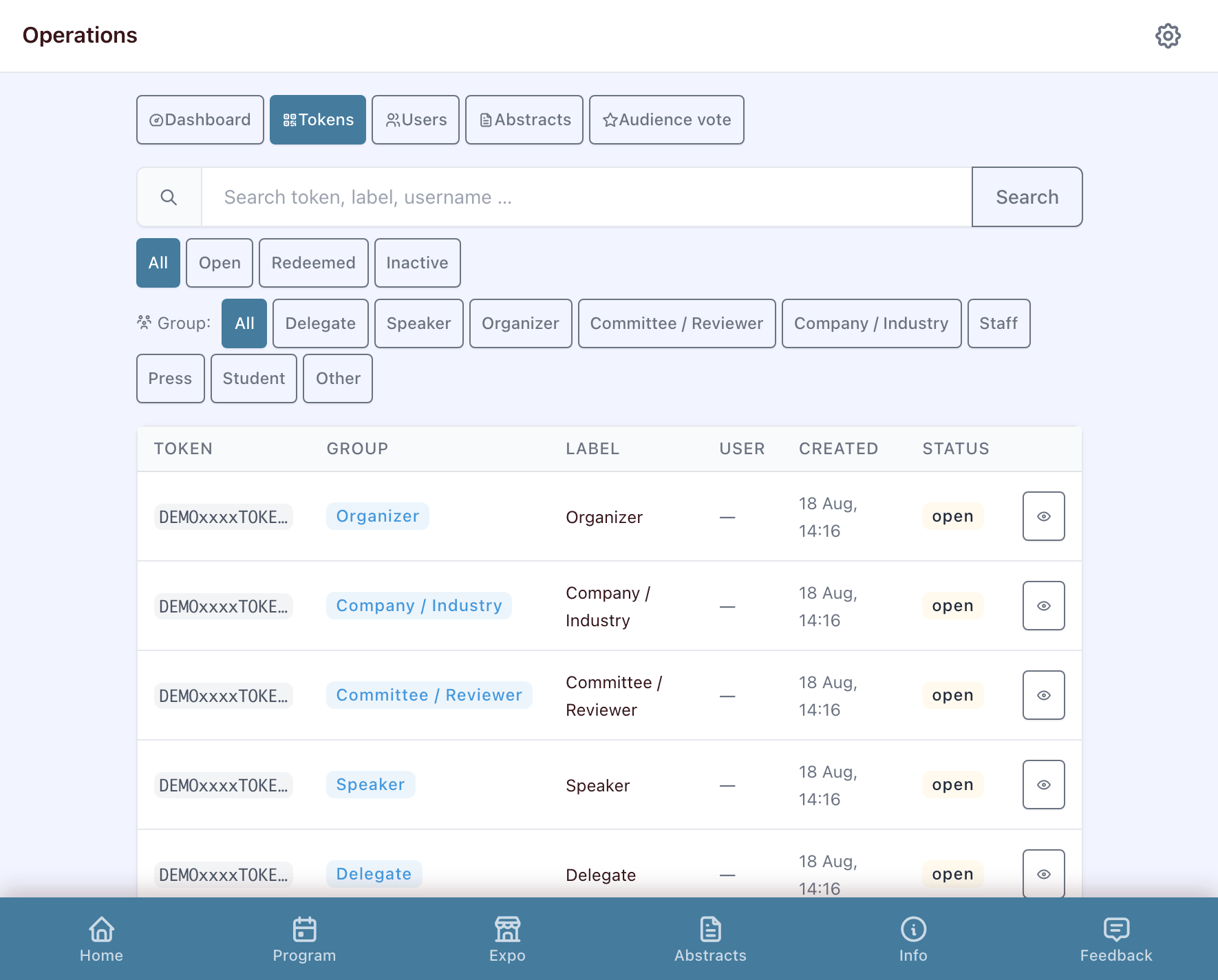
Task: View the Delegate token row details
Action: point(1043,874)
